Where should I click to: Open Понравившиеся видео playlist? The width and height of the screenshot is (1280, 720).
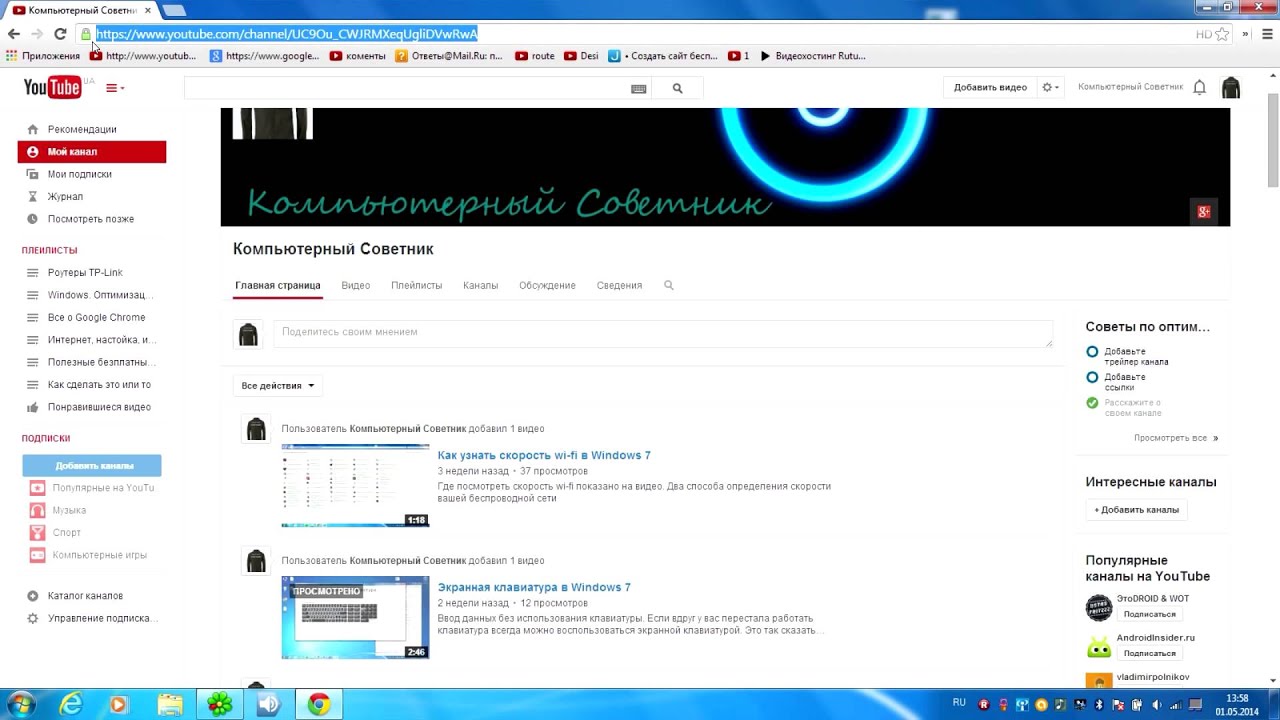pos(99,407)
